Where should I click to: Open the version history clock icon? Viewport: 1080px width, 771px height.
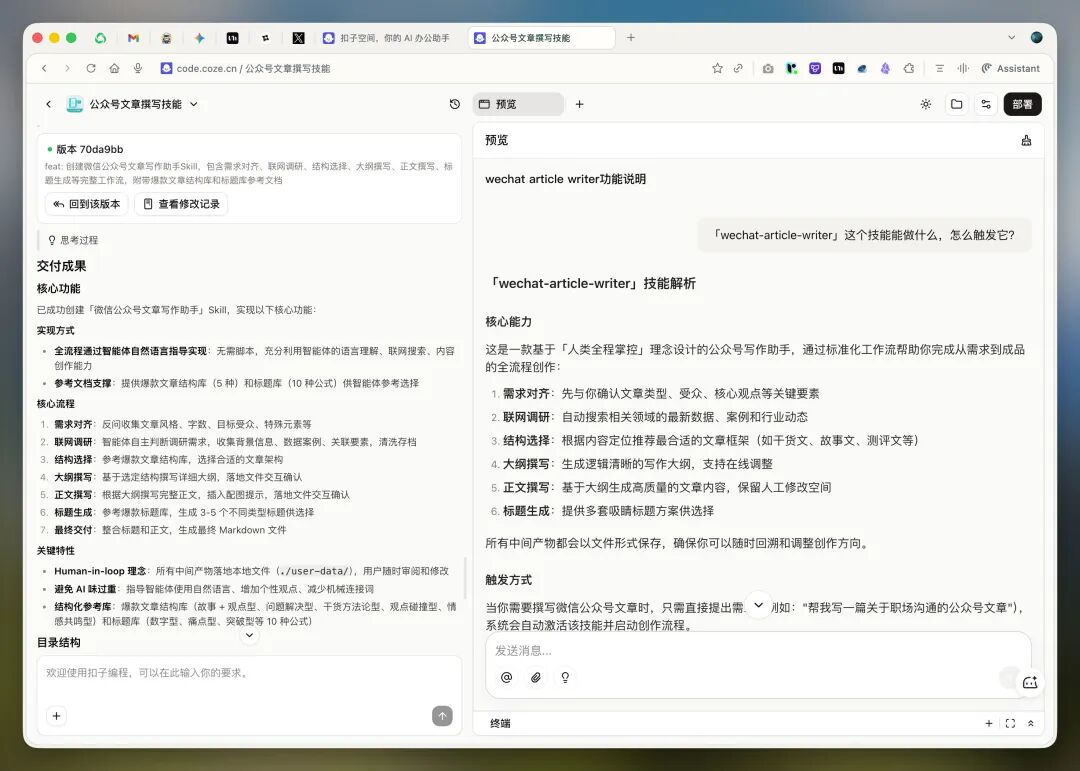[455, 104]
